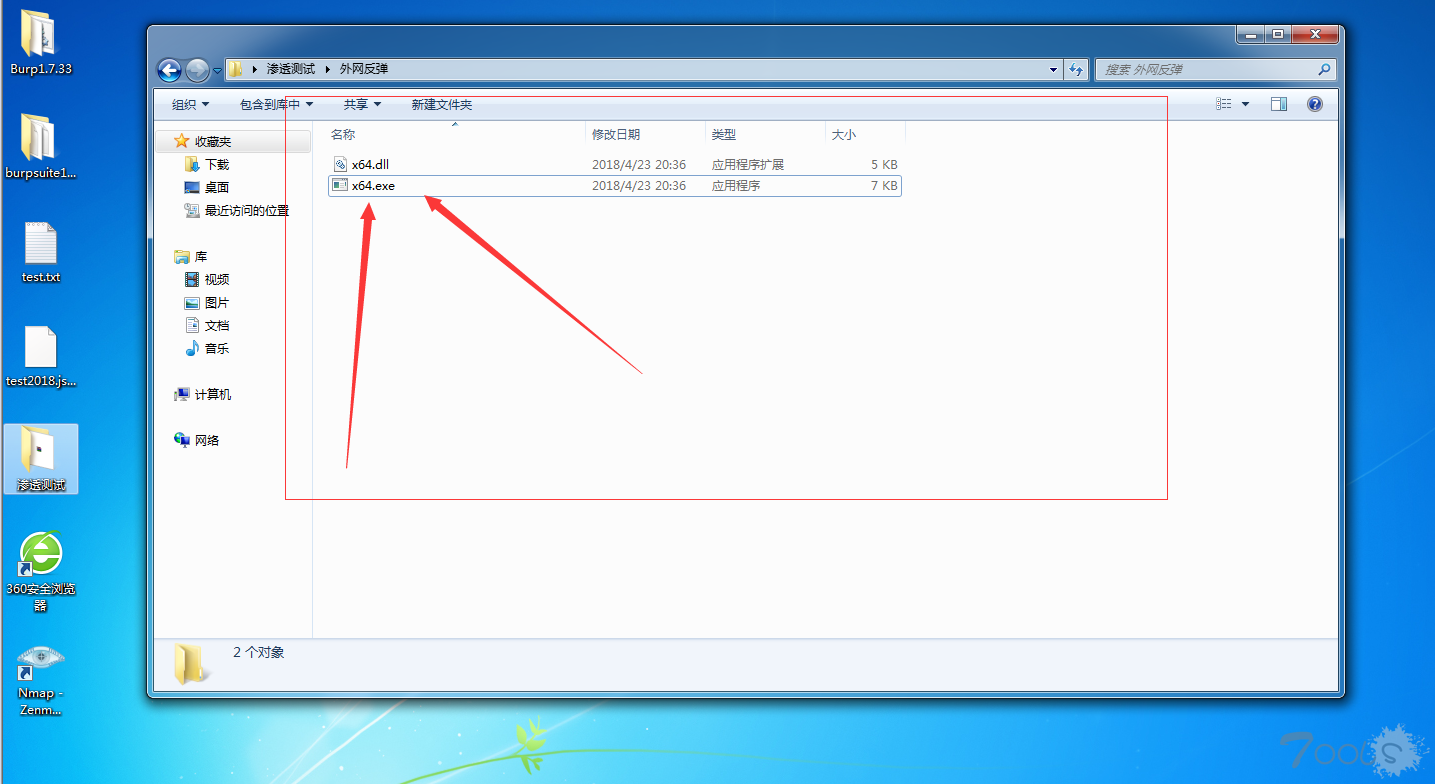This screenshot has width=1435, height=784.
Task: Click the 7 KB size cell
Action: pyautogui.click(x=884, y=185)
